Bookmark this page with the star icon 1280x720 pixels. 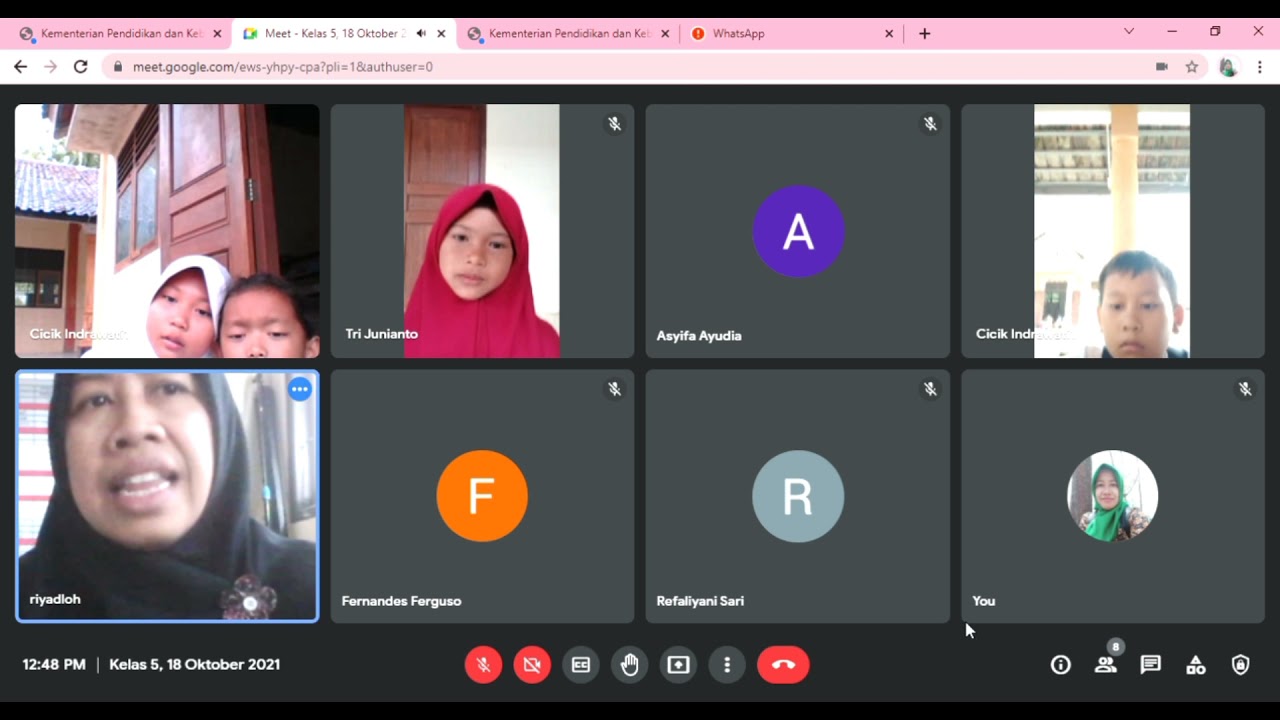point(1192,67)
